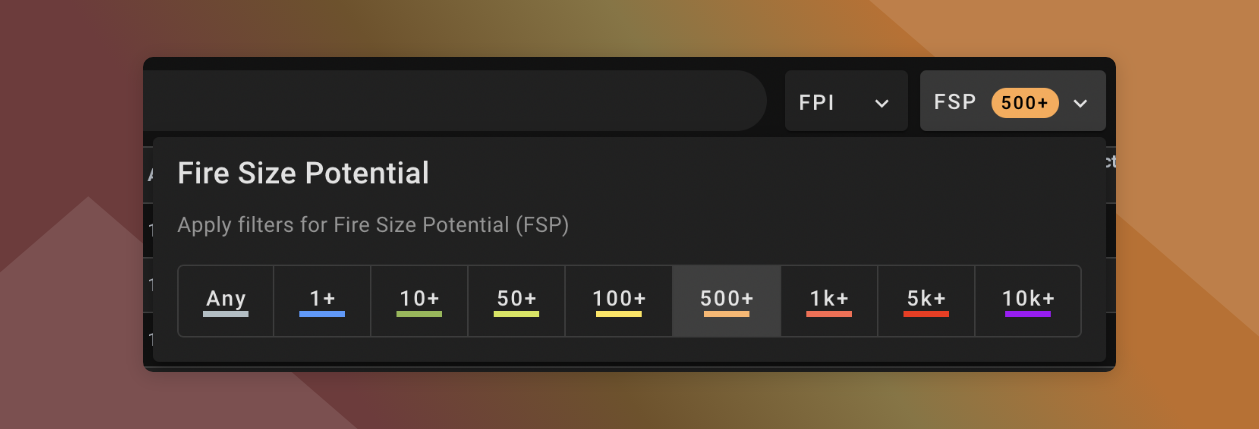Click the purple color bar under 10k+
Screen dimensions: 1259x429
tap(1028, 314)
